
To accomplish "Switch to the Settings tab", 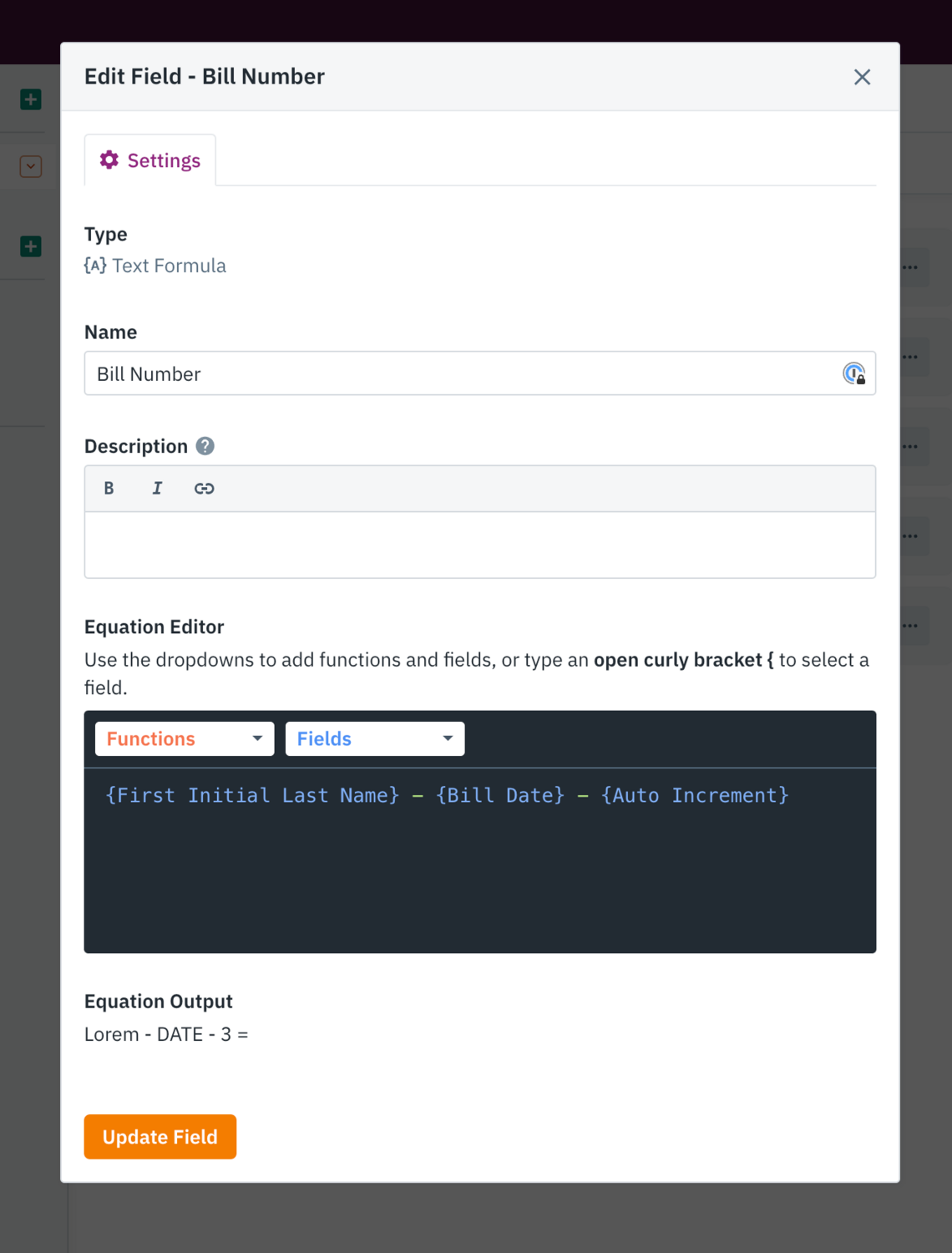I will (151, 160).
